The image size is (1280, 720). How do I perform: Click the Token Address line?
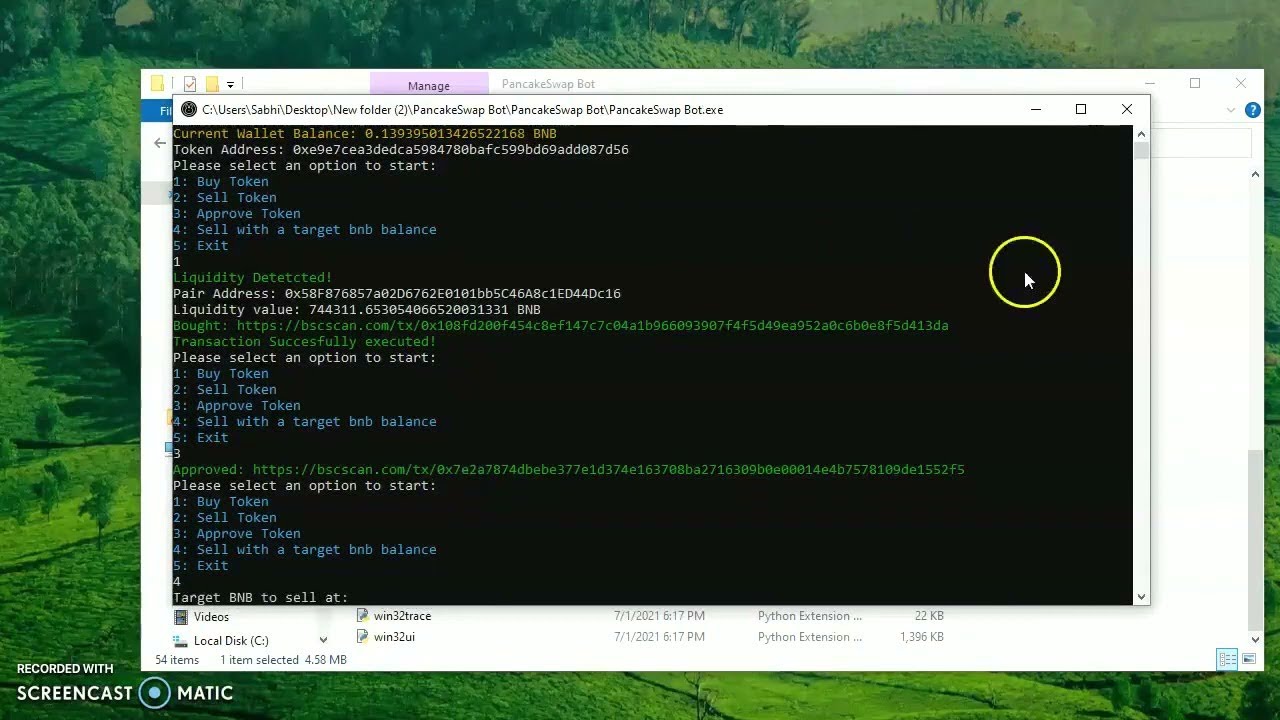click(401, 150)
